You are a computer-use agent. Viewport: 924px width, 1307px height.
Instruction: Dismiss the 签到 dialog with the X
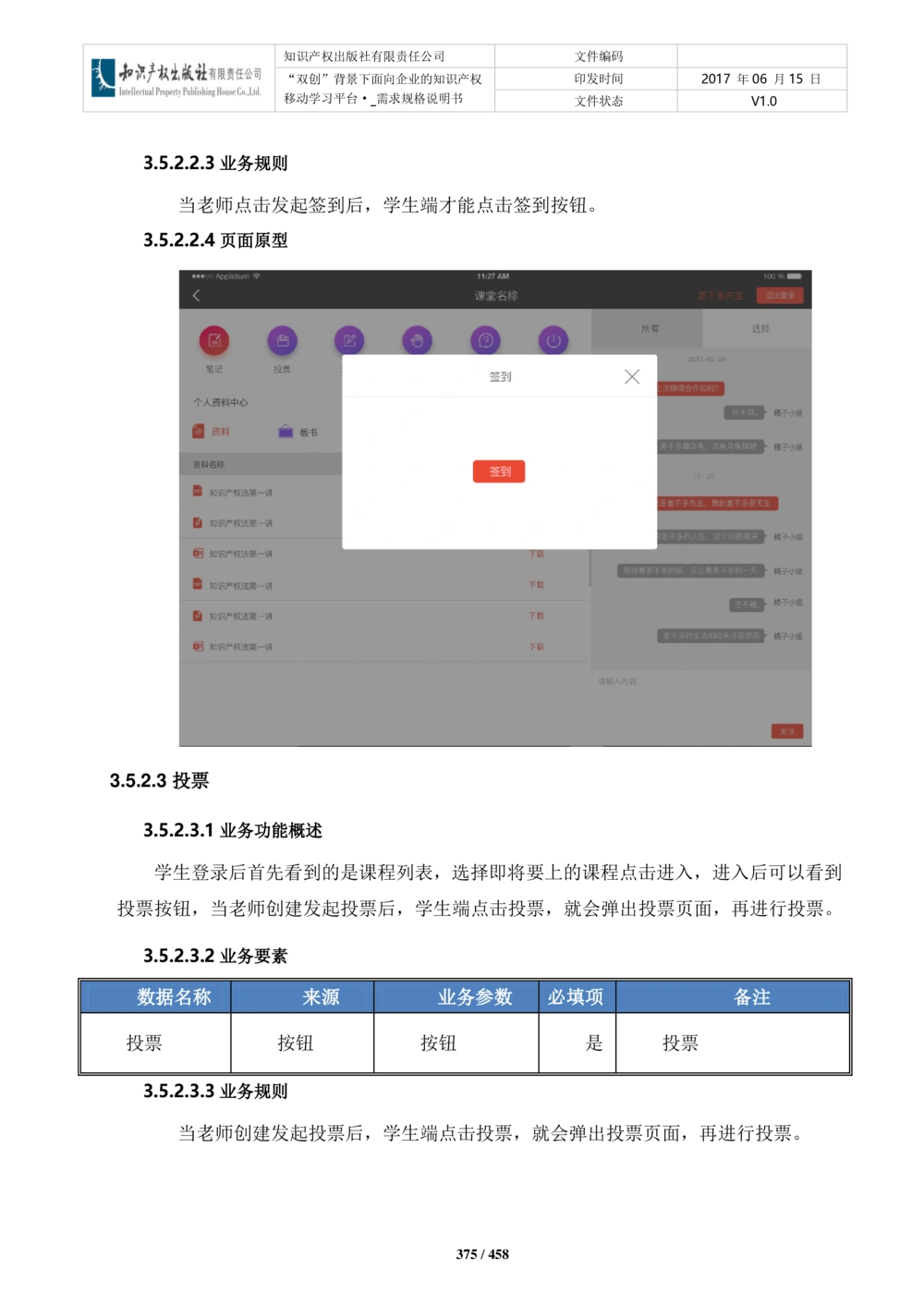click(x=632, y=376)
